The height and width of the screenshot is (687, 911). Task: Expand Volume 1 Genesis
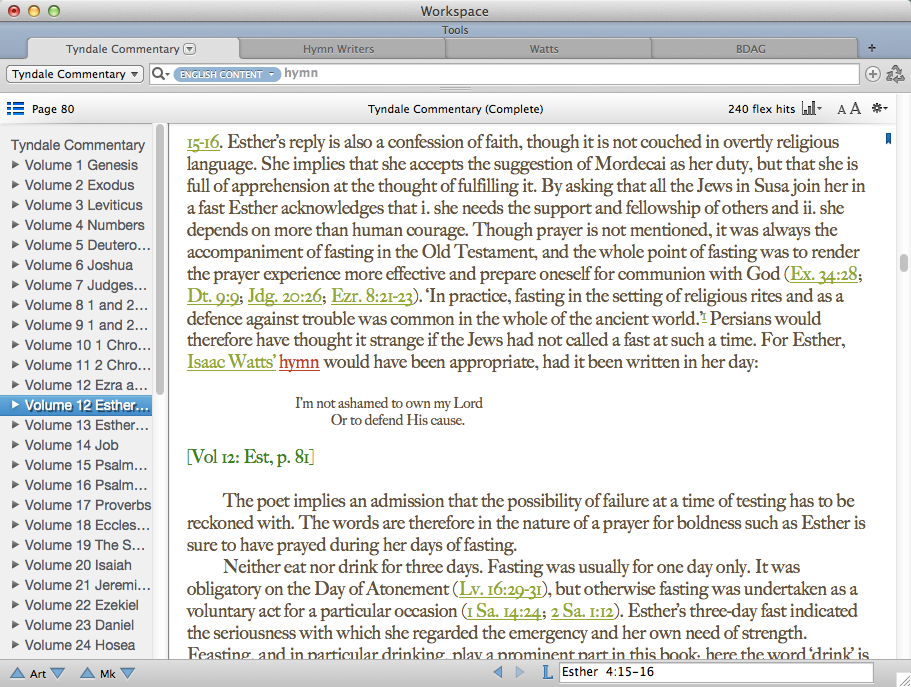16,164
